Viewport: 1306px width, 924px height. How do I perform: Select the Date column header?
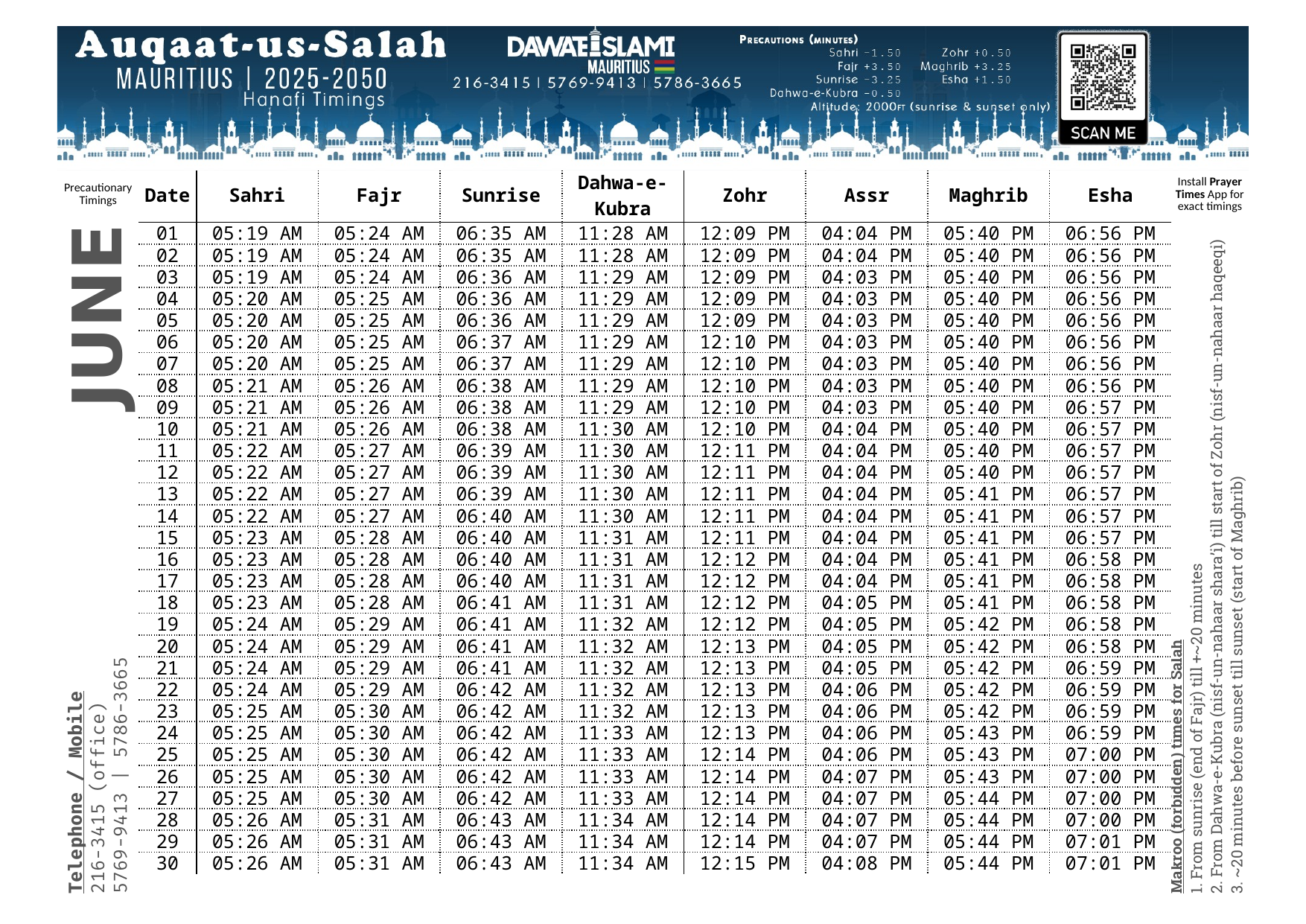coord(167,196)
